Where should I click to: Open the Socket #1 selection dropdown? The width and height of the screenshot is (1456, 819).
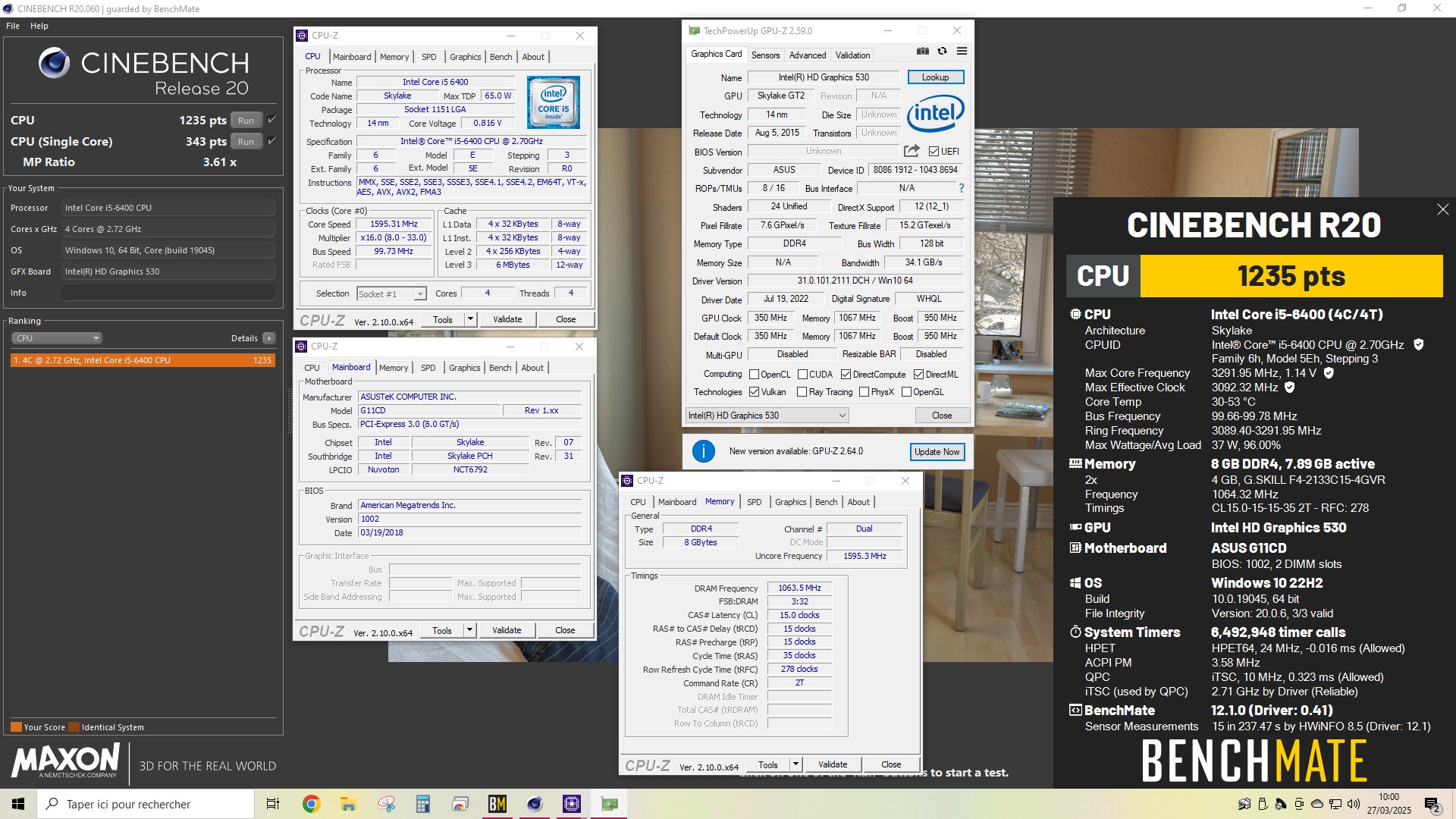(x=419, y=294)
